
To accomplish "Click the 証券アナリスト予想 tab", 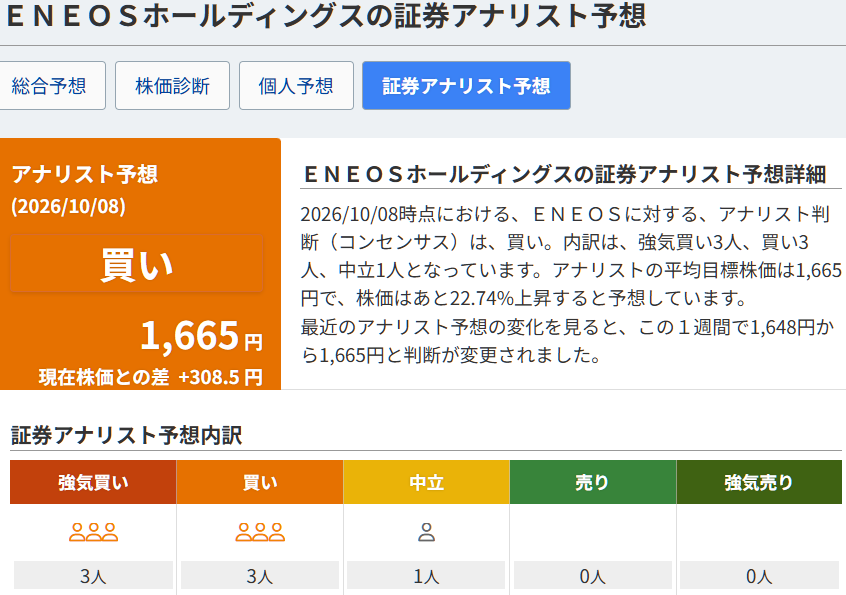I will click(466, 86).
